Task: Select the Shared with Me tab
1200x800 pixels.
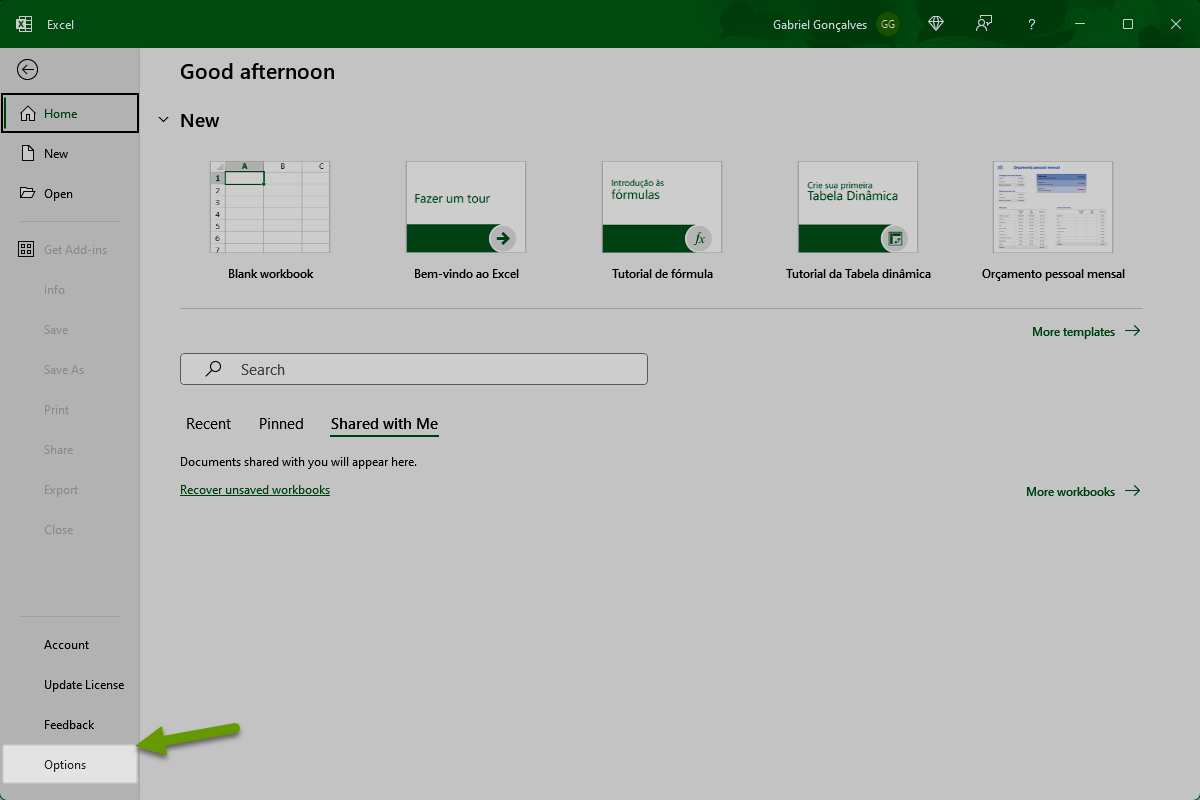Action: (384, 424)
